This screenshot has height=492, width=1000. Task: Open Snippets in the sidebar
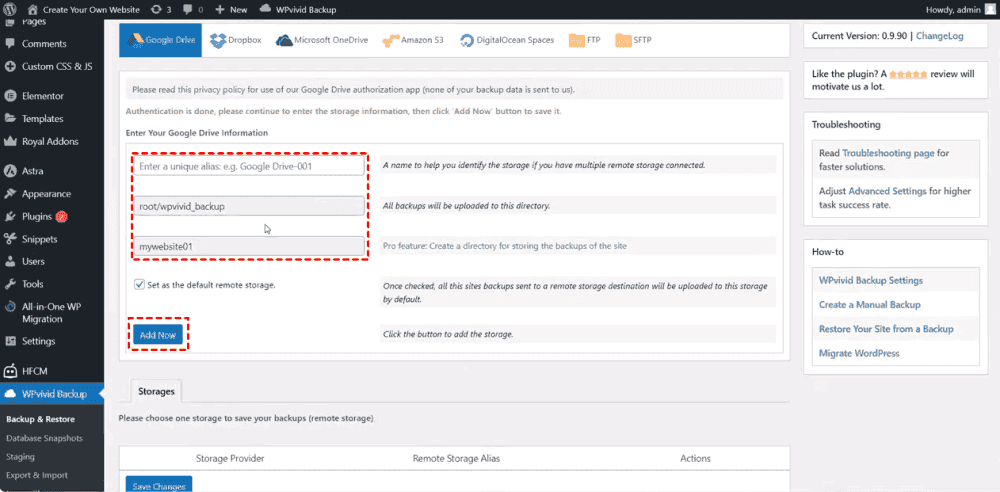[40, 239]
